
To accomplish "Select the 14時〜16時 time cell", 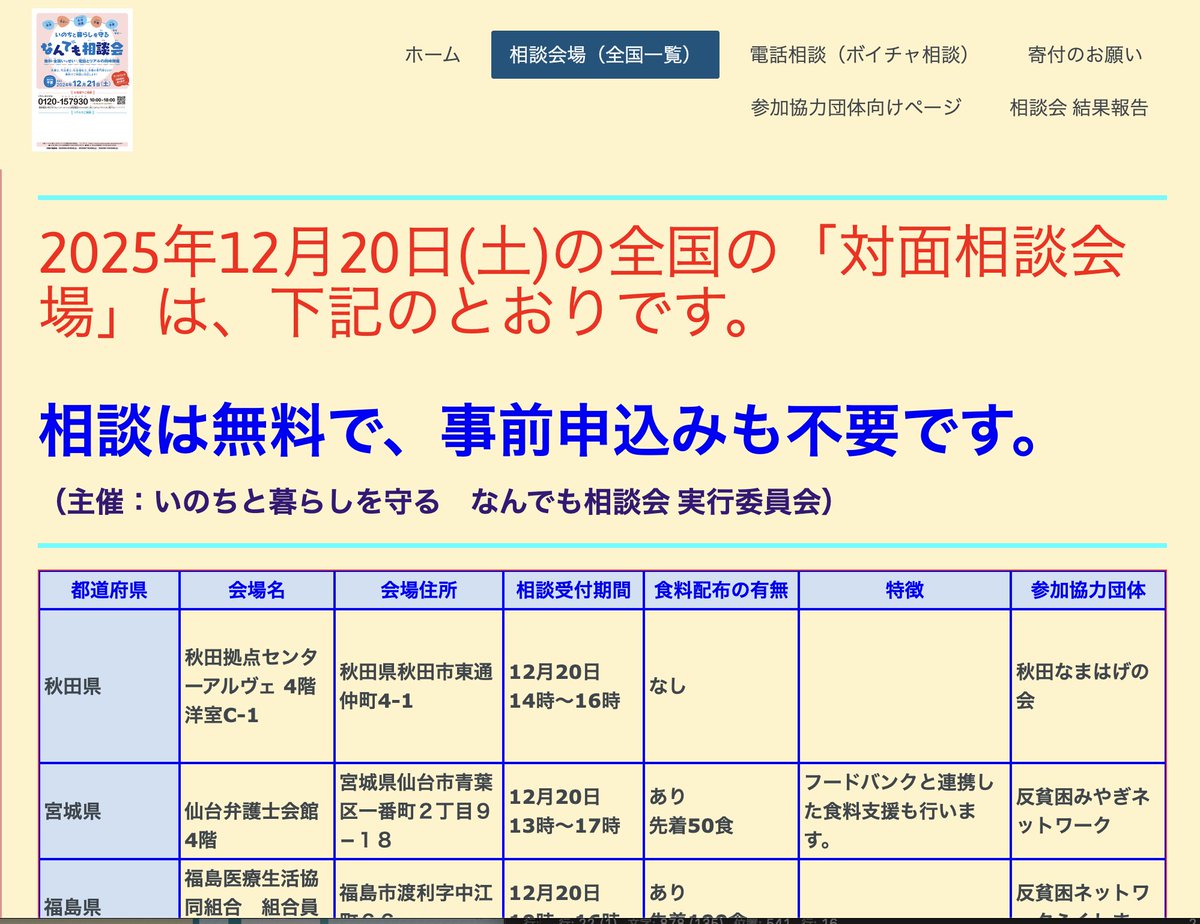I will click(574, 686).
